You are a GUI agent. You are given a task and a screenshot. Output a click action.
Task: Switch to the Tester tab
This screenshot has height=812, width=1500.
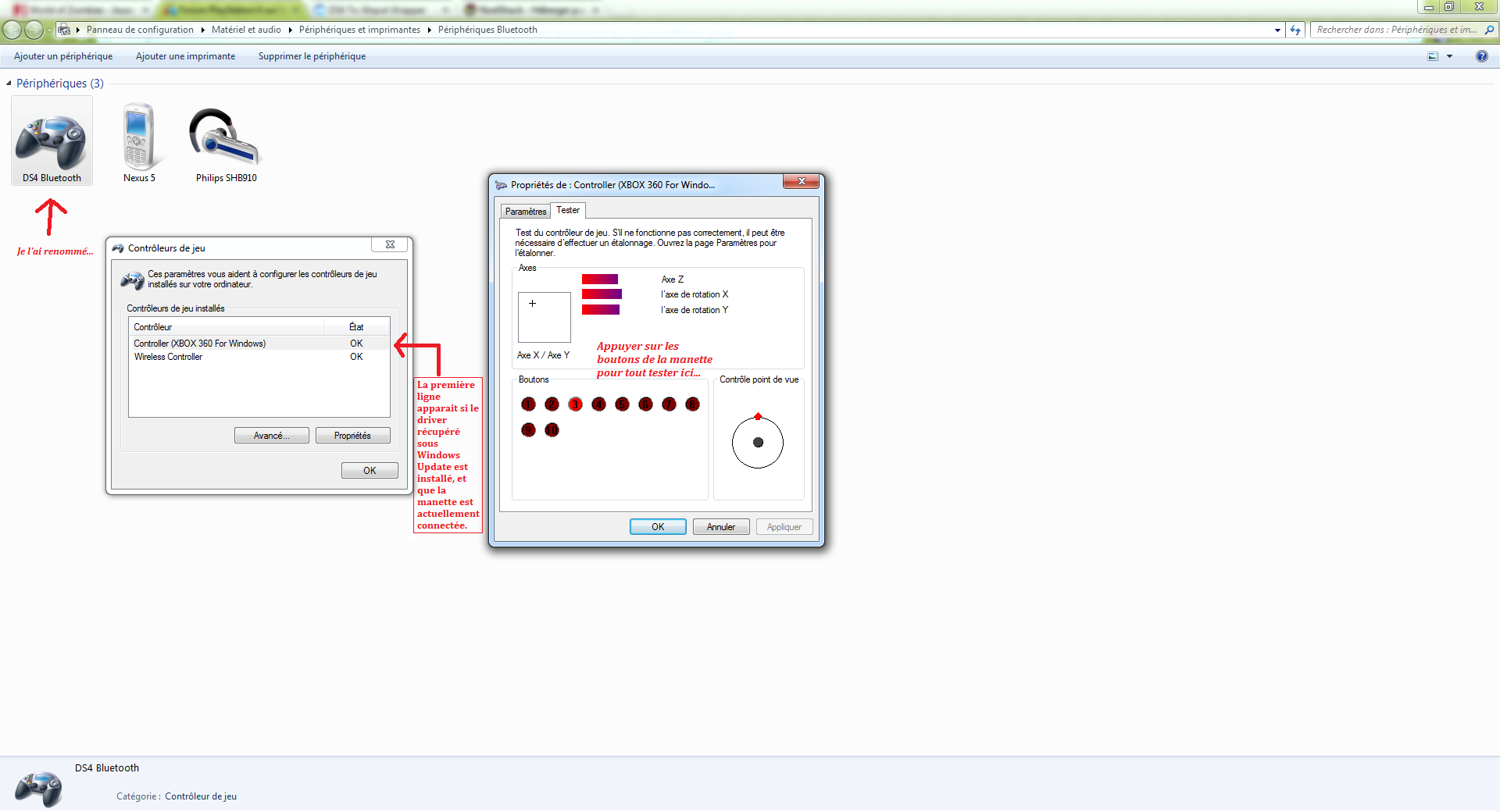pyautogui.click(x=568, y=210)
